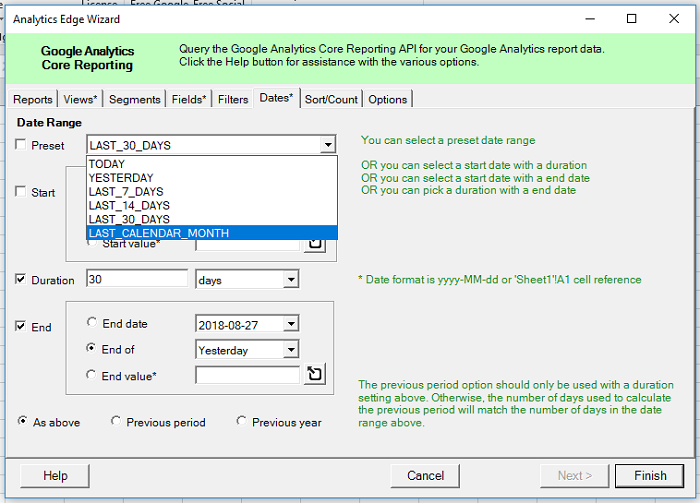Click the Duration value field showing 30
Viewport: 700px width, 503px height.
pos(137,279)
